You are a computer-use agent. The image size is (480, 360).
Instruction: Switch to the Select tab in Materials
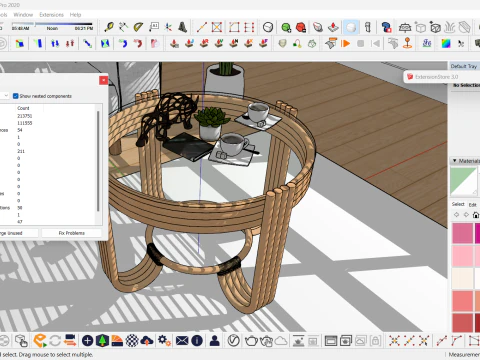(x=458, y=204)
